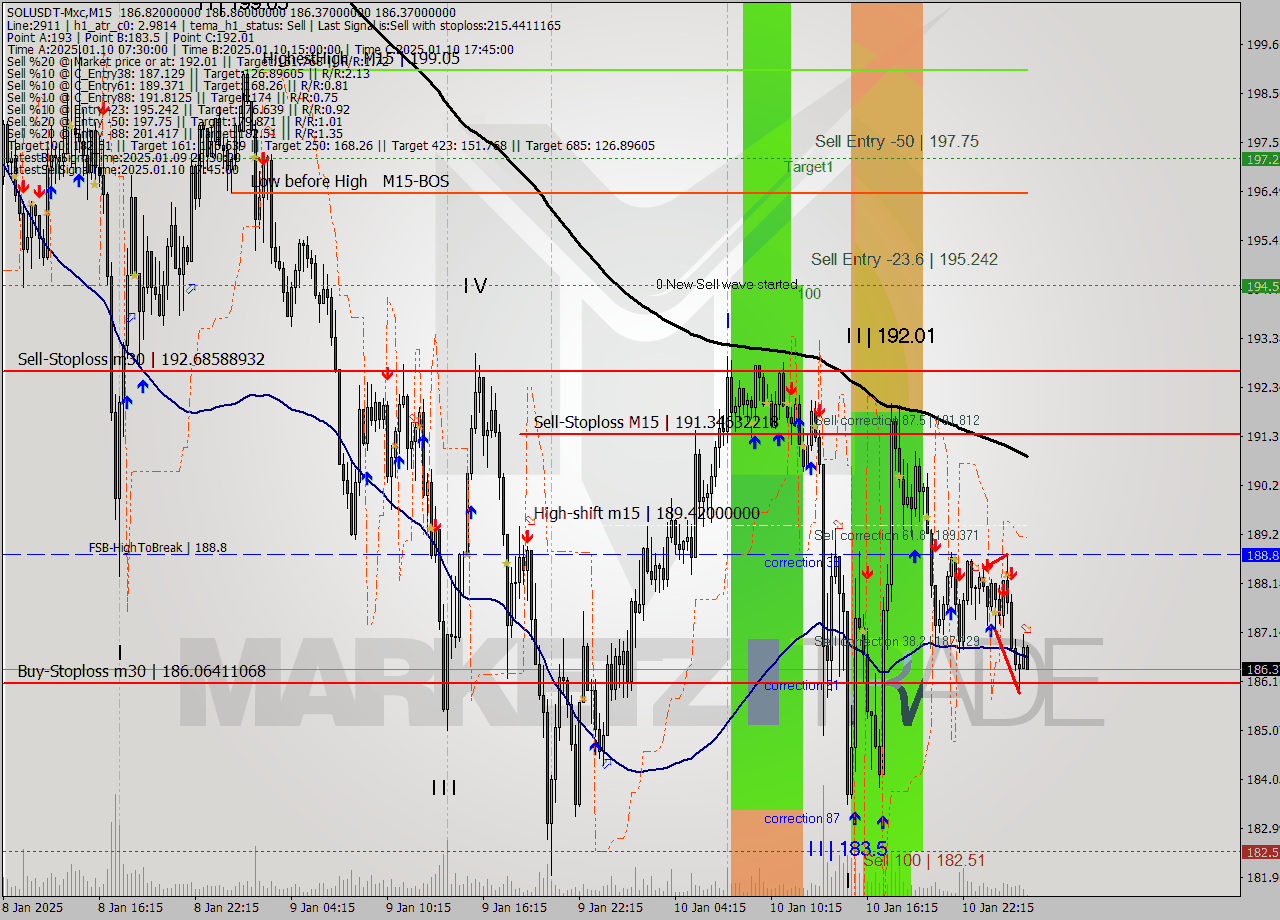Image resolution: width=1280 pixels, height=920 pixels.
Task: Click the High-shift m15 | 189.42000000 label
Action: click(x=646, y=513)
